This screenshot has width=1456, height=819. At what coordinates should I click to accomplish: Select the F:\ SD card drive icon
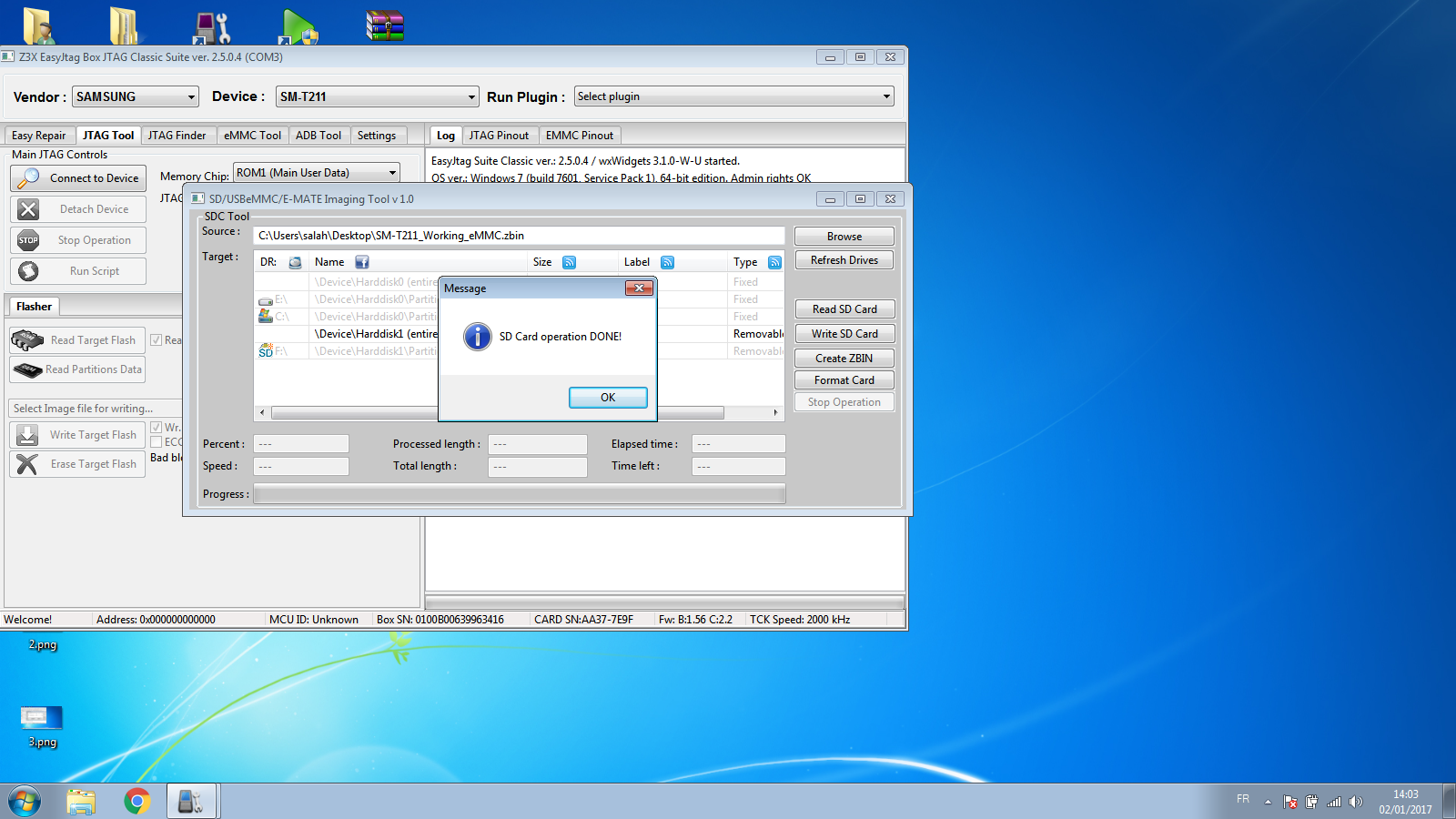point(266,351)
